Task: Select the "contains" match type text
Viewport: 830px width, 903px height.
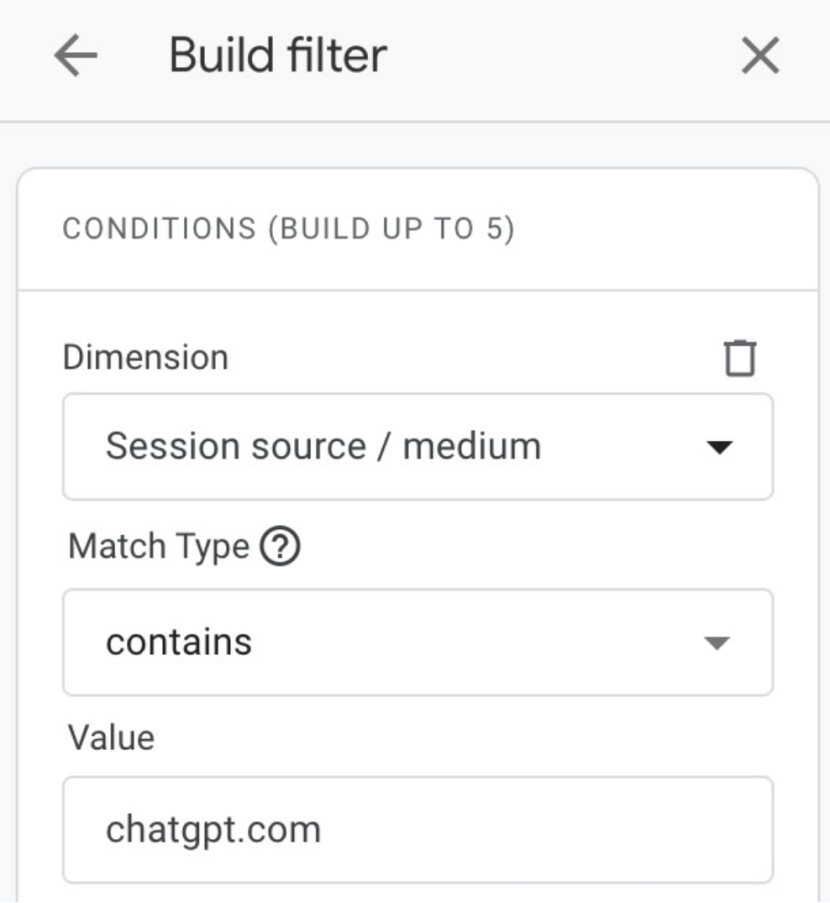Action: 179,642
